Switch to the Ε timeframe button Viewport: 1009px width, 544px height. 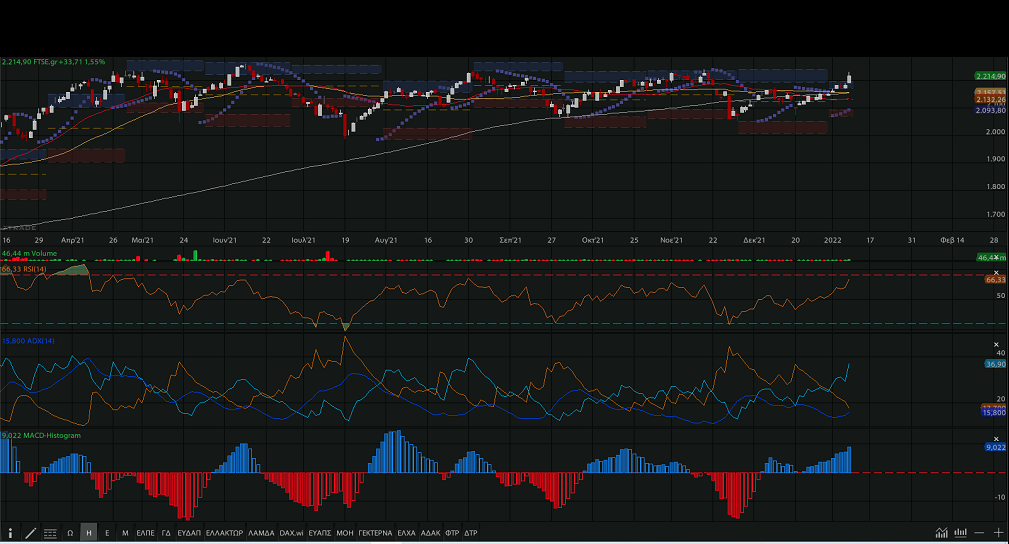tap(107, 533)
